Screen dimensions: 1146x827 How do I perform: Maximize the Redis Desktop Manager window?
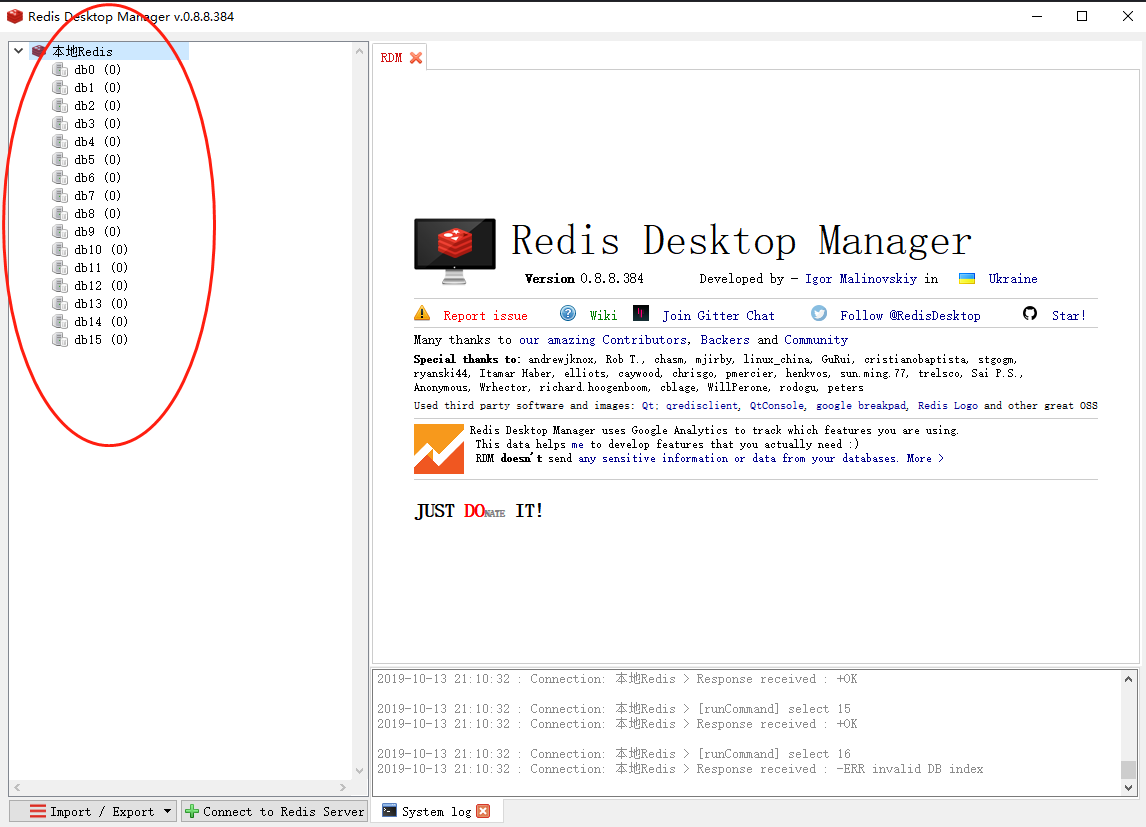(1082, 16)
